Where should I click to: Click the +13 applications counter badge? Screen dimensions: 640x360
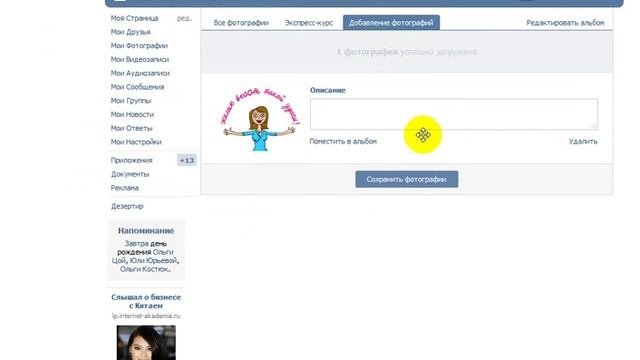(x=187, y=160)
